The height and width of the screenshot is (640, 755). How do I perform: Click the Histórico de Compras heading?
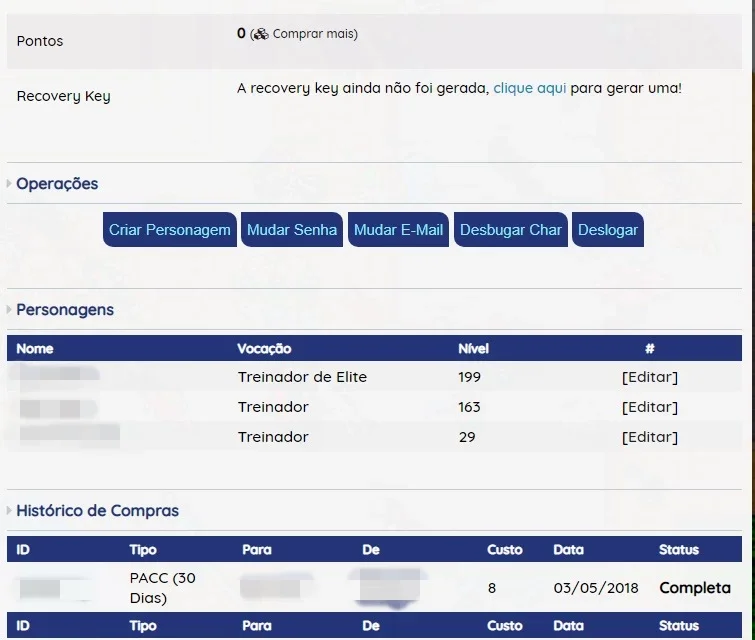click(x=97, y=510)
